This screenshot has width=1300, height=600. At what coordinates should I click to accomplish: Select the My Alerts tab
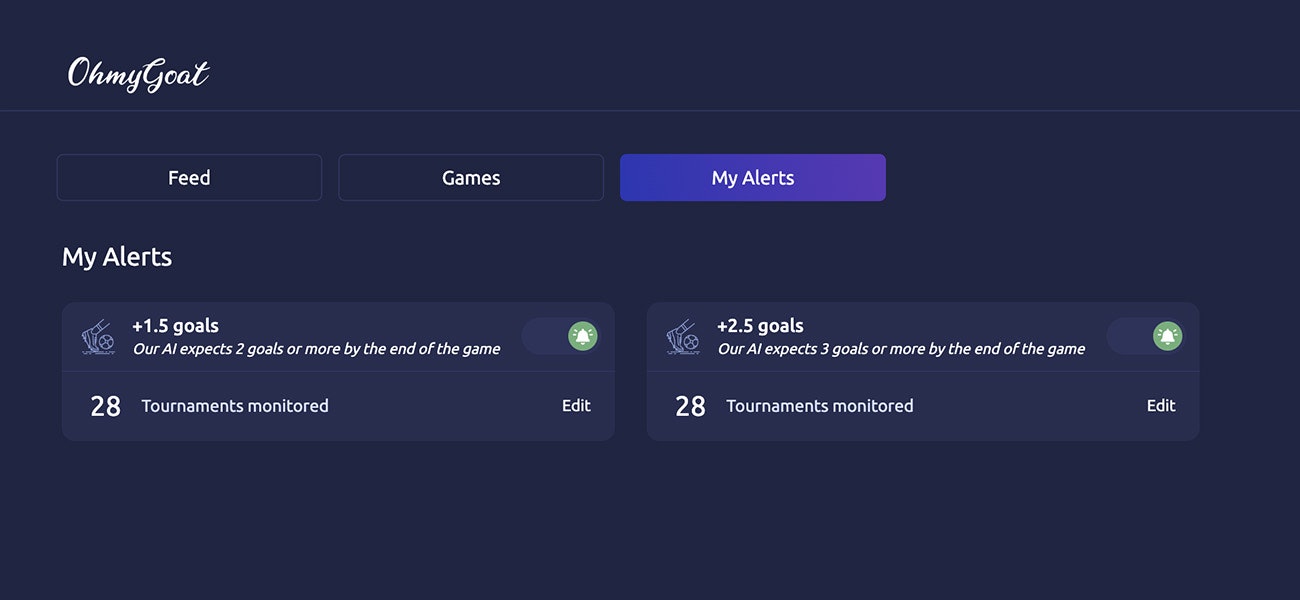(753, 178)
